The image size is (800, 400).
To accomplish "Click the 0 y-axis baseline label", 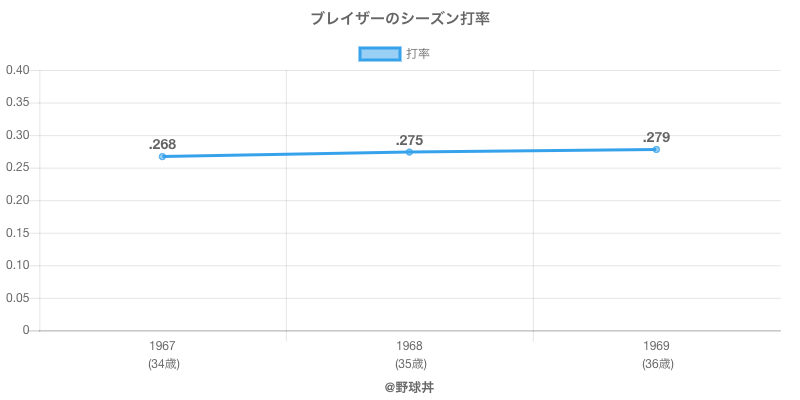I will 26,331.
